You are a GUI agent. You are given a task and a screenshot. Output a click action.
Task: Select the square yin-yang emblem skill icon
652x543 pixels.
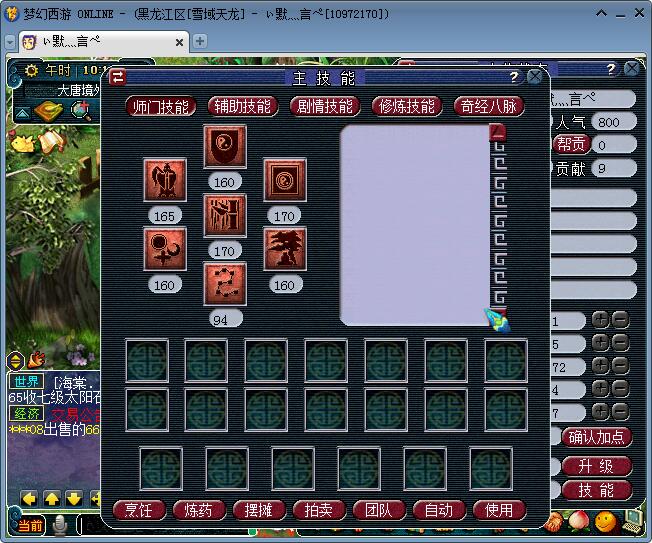click(x=285, y=180)
